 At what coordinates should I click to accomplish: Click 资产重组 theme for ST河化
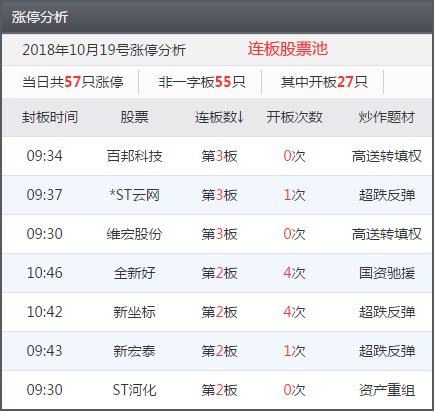pos(387,390)
